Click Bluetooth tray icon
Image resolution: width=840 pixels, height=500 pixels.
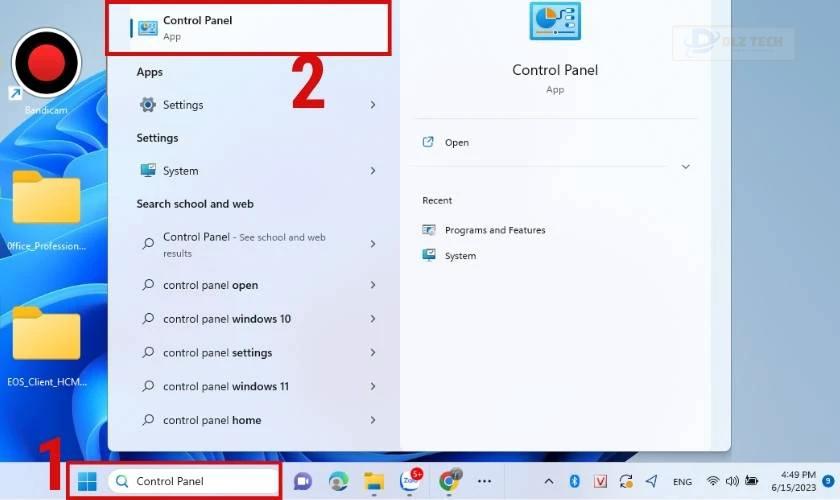click(x=574, y=481)
